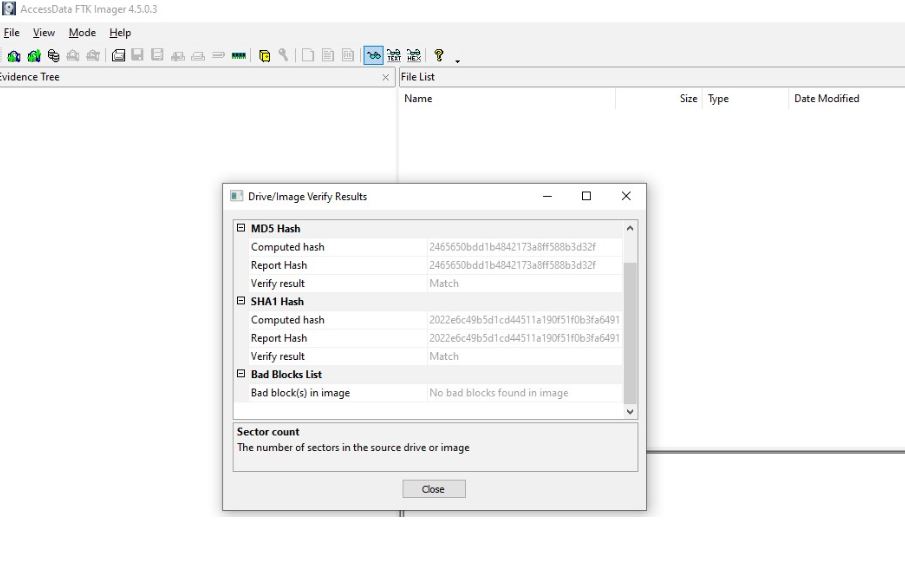Click the FTK Imager application title icon
The image size is (905, 572).
click(x=9, y=9)
